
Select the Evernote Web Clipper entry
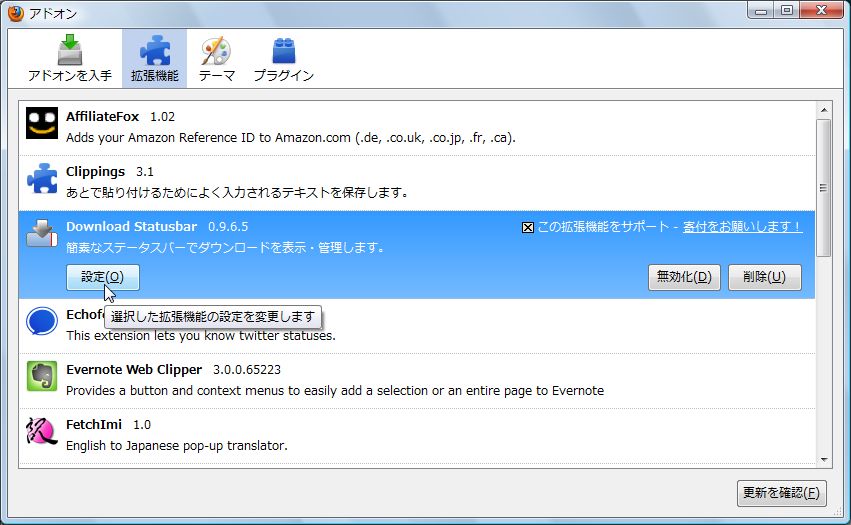coord(417,381)
